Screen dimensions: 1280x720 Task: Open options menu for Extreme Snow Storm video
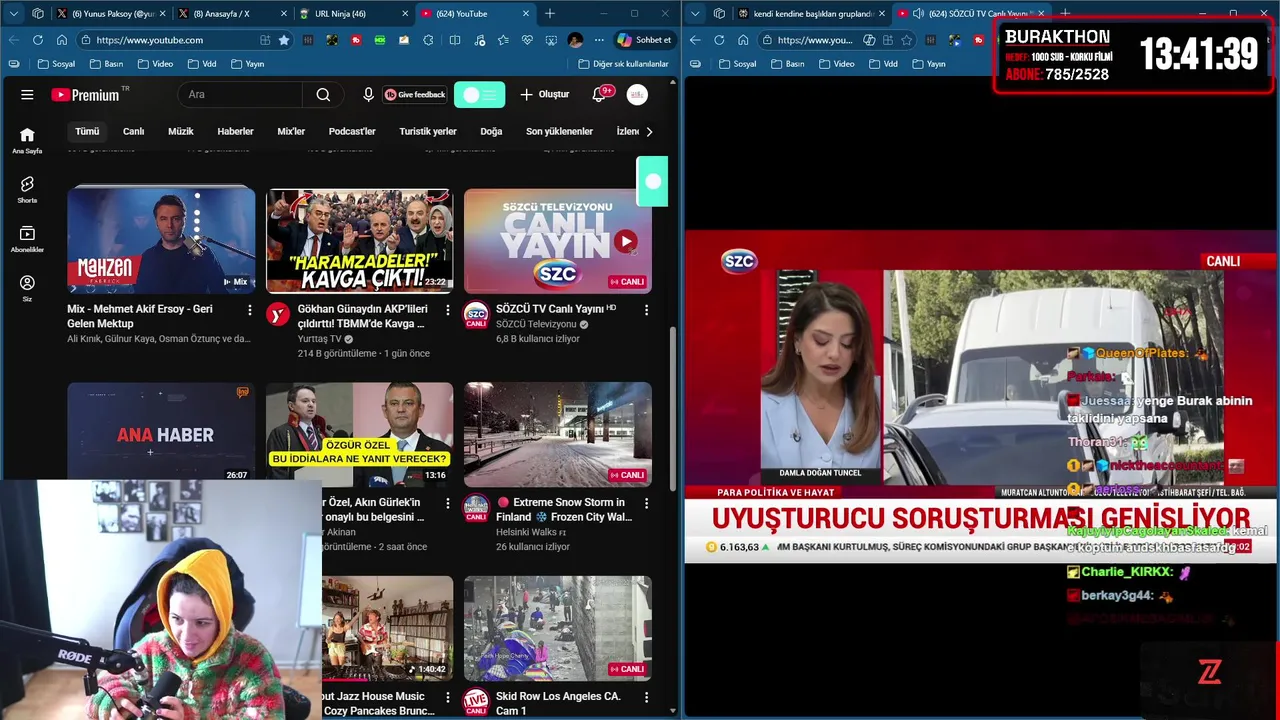point(646,503)
